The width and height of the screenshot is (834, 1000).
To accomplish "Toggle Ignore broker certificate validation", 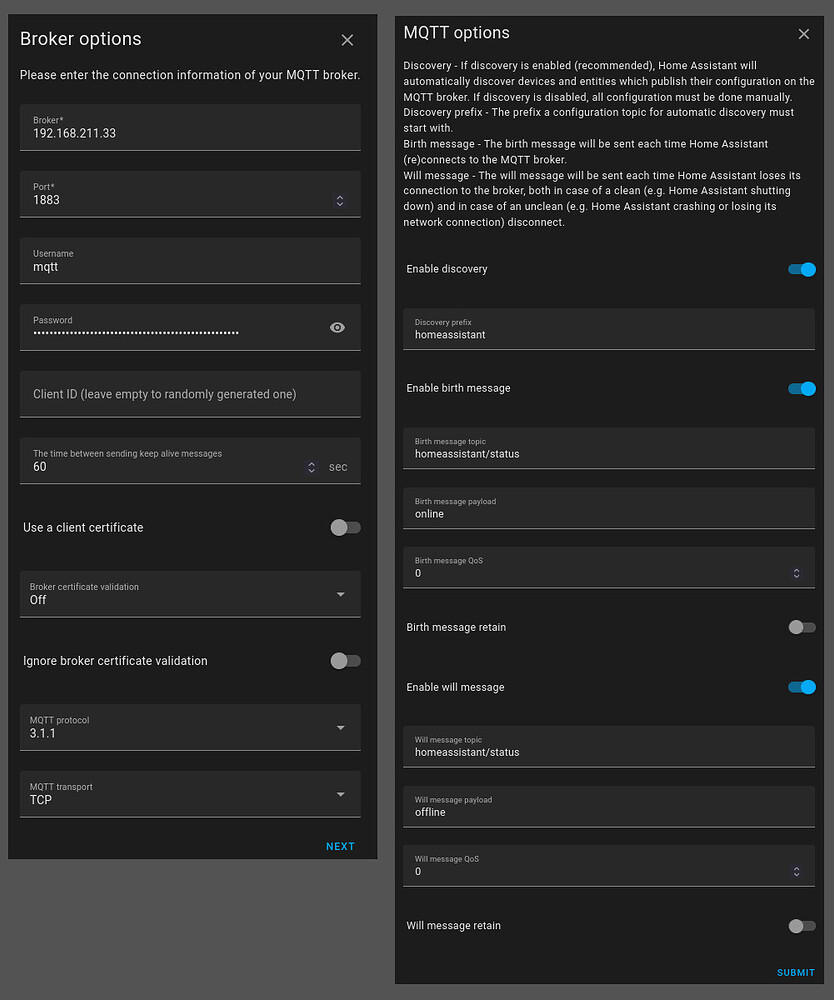I will point(345,661).
